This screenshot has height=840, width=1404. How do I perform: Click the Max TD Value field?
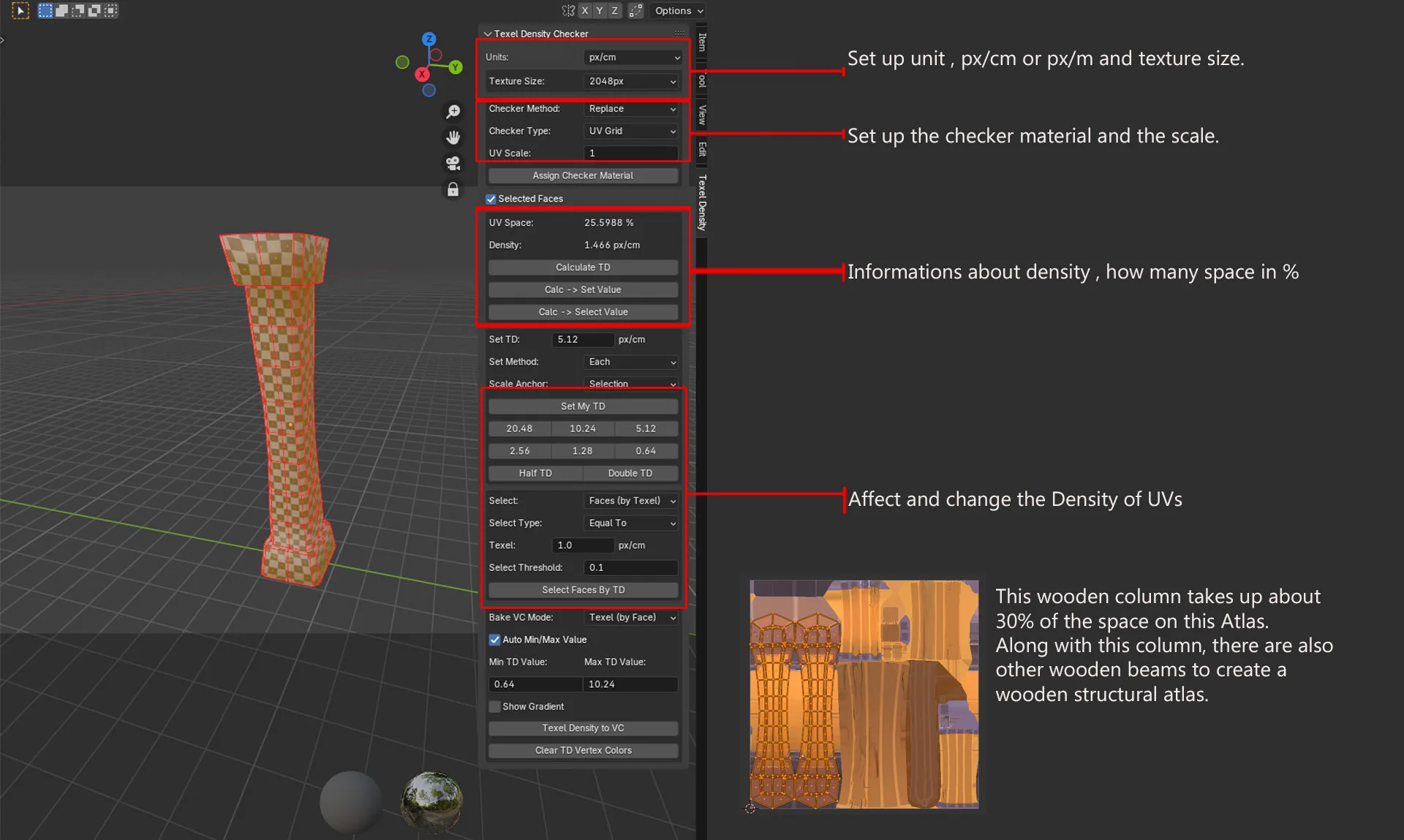(630, 684)
